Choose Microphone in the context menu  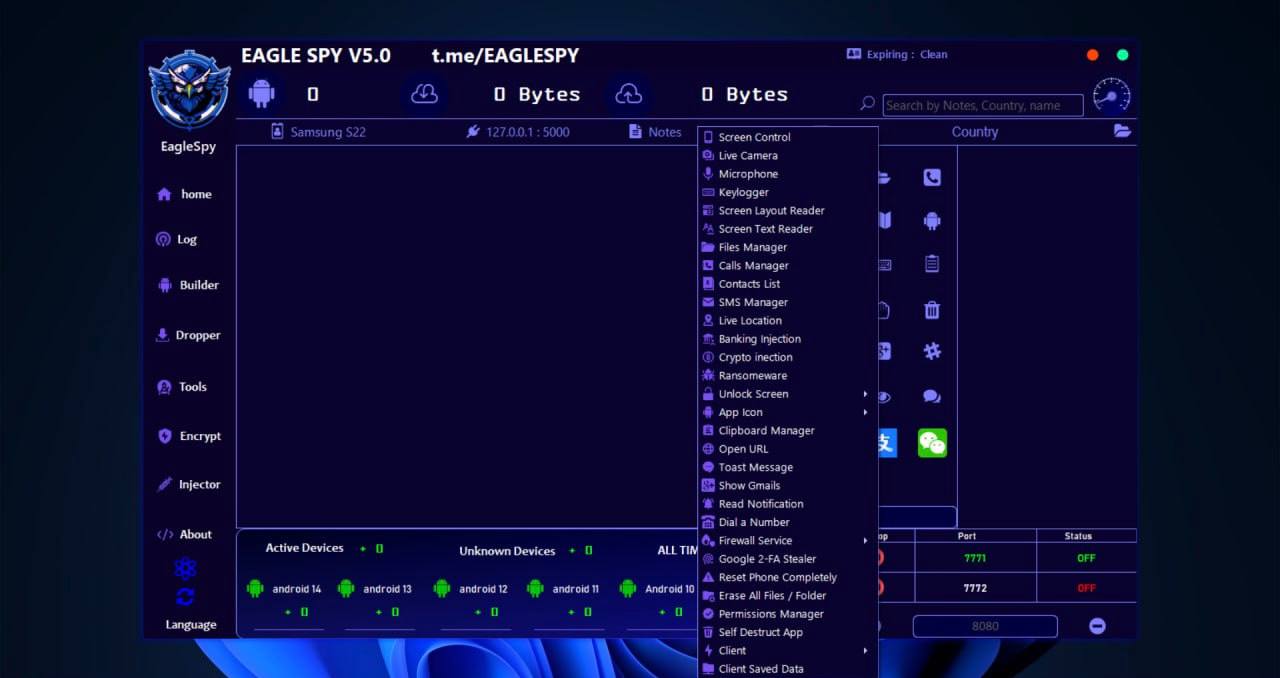point(788,174)
